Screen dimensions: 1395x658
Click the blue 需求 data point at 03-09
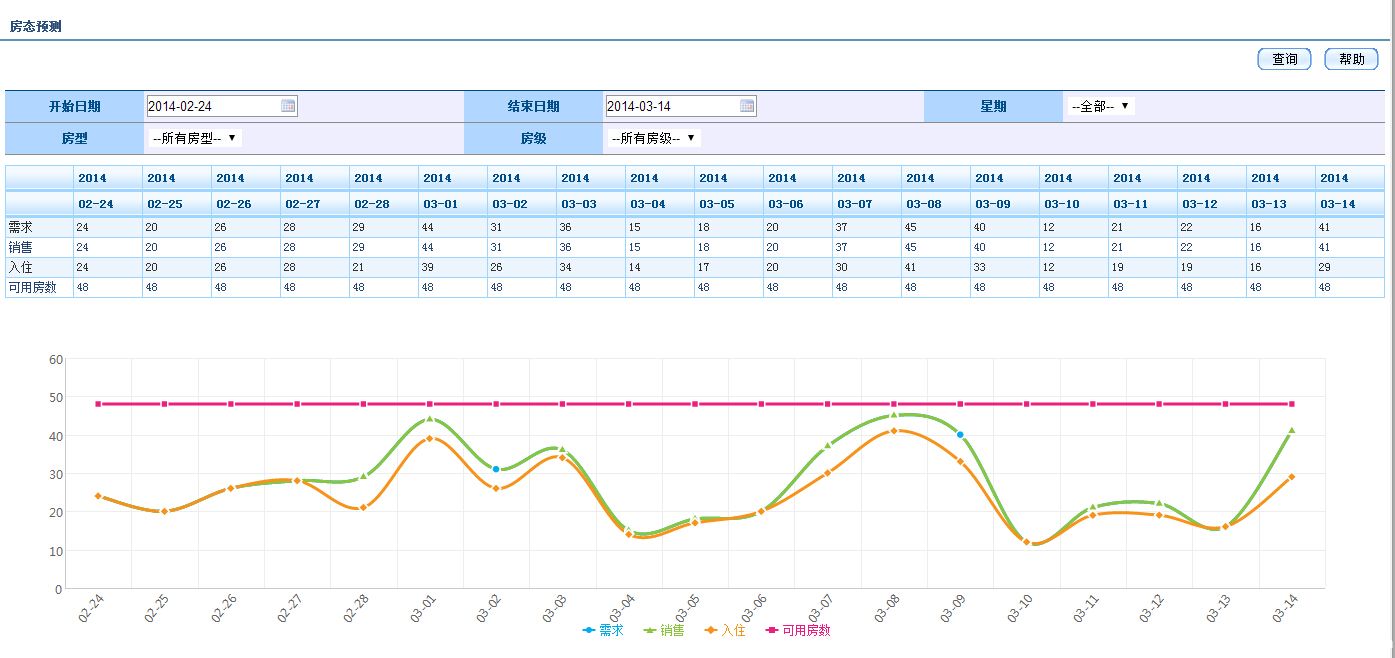pyautogui.click(x=960, y=435)
